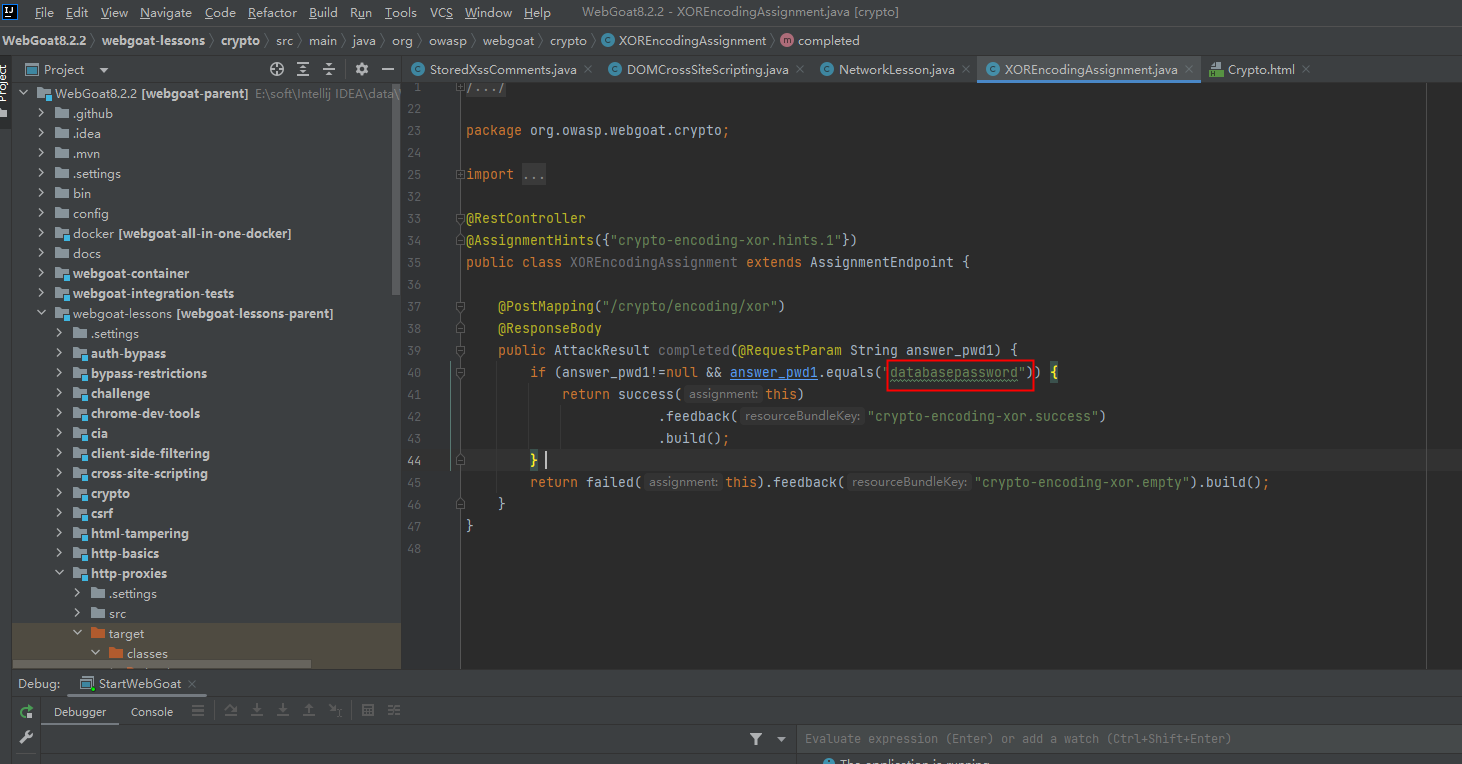Click the Expand All icon in Project panel
Viewport: 1462px width, 764px height.
(x=303, y=69)
